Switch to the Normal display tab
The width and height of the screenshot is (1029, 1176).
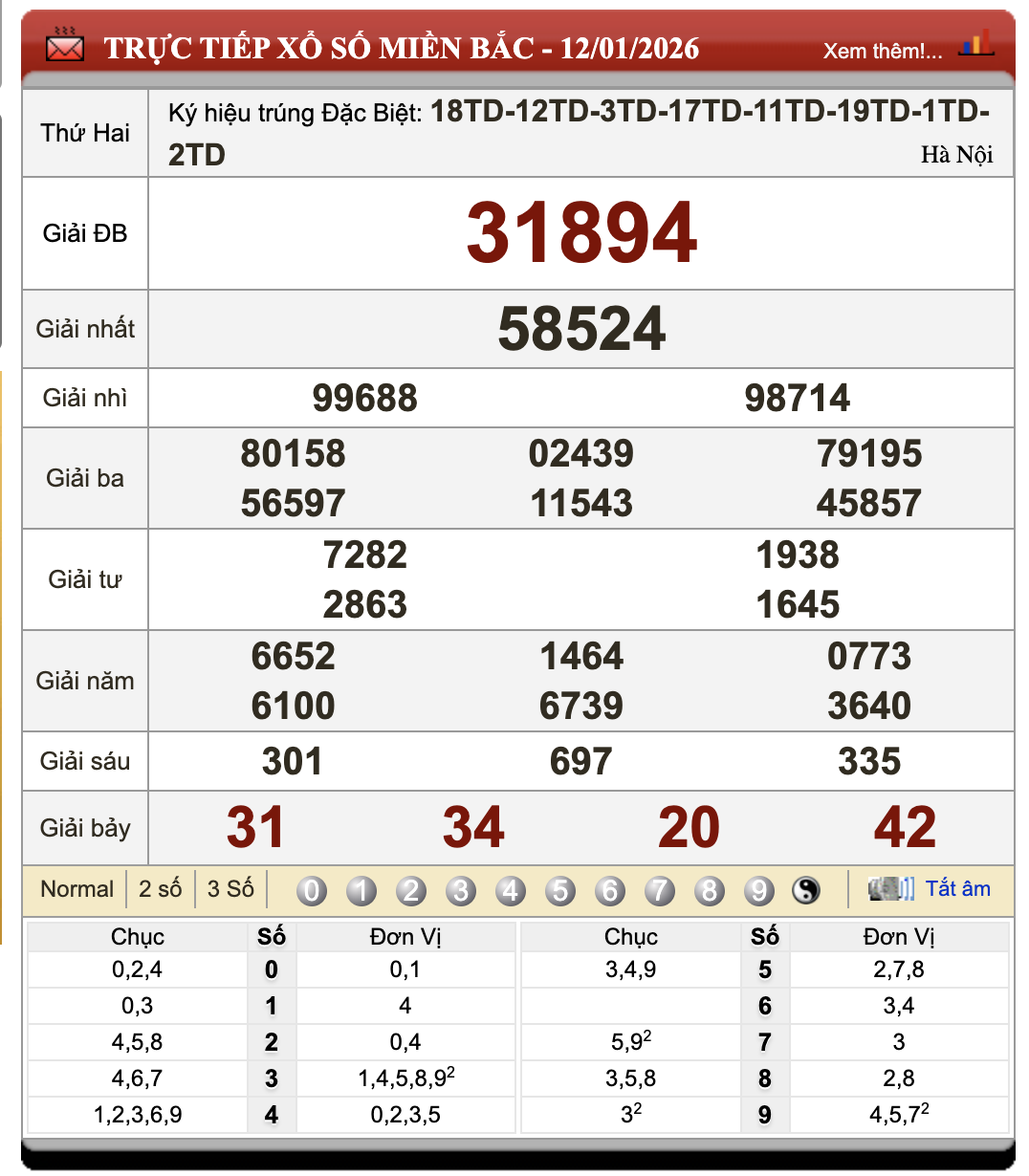(77, 889)
